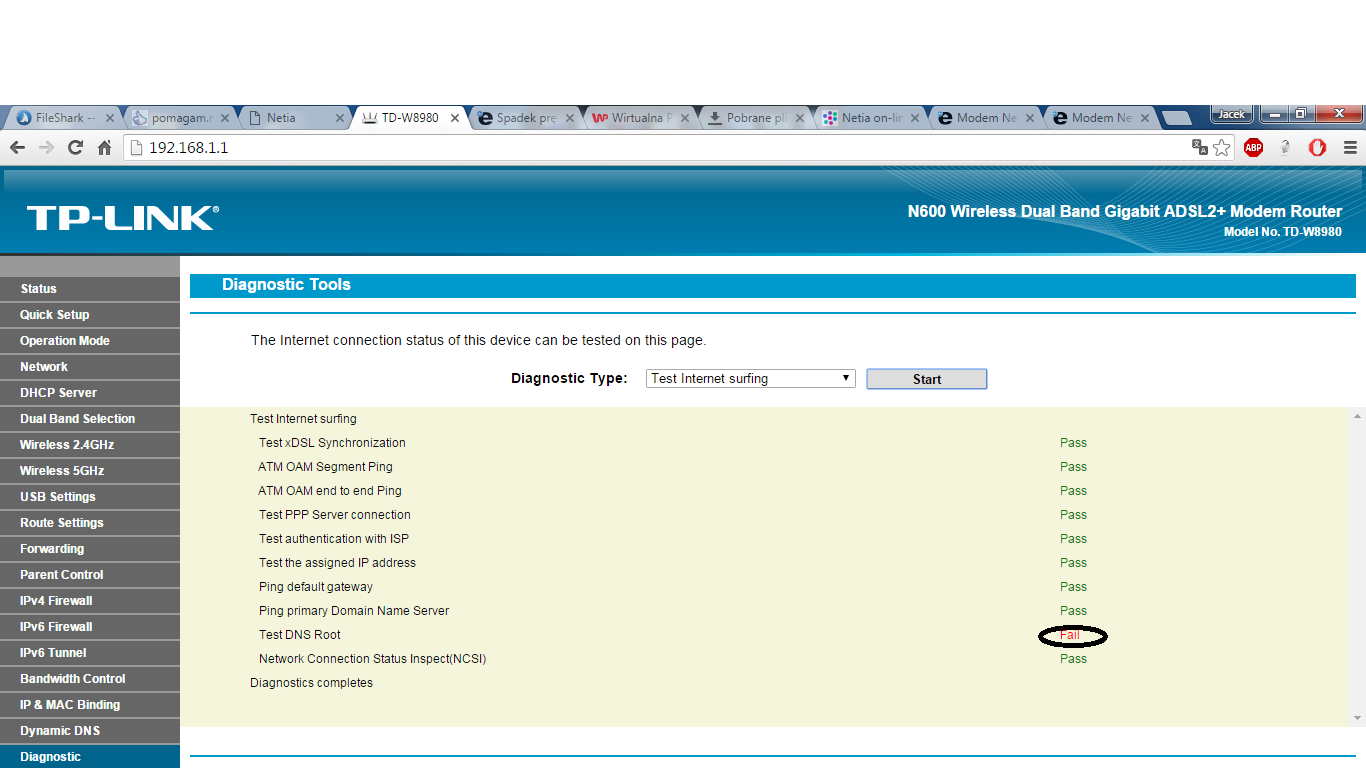Close the Netia on-line tab
The width and height of the screenshot is (1366, 768).
click(915, 118)
